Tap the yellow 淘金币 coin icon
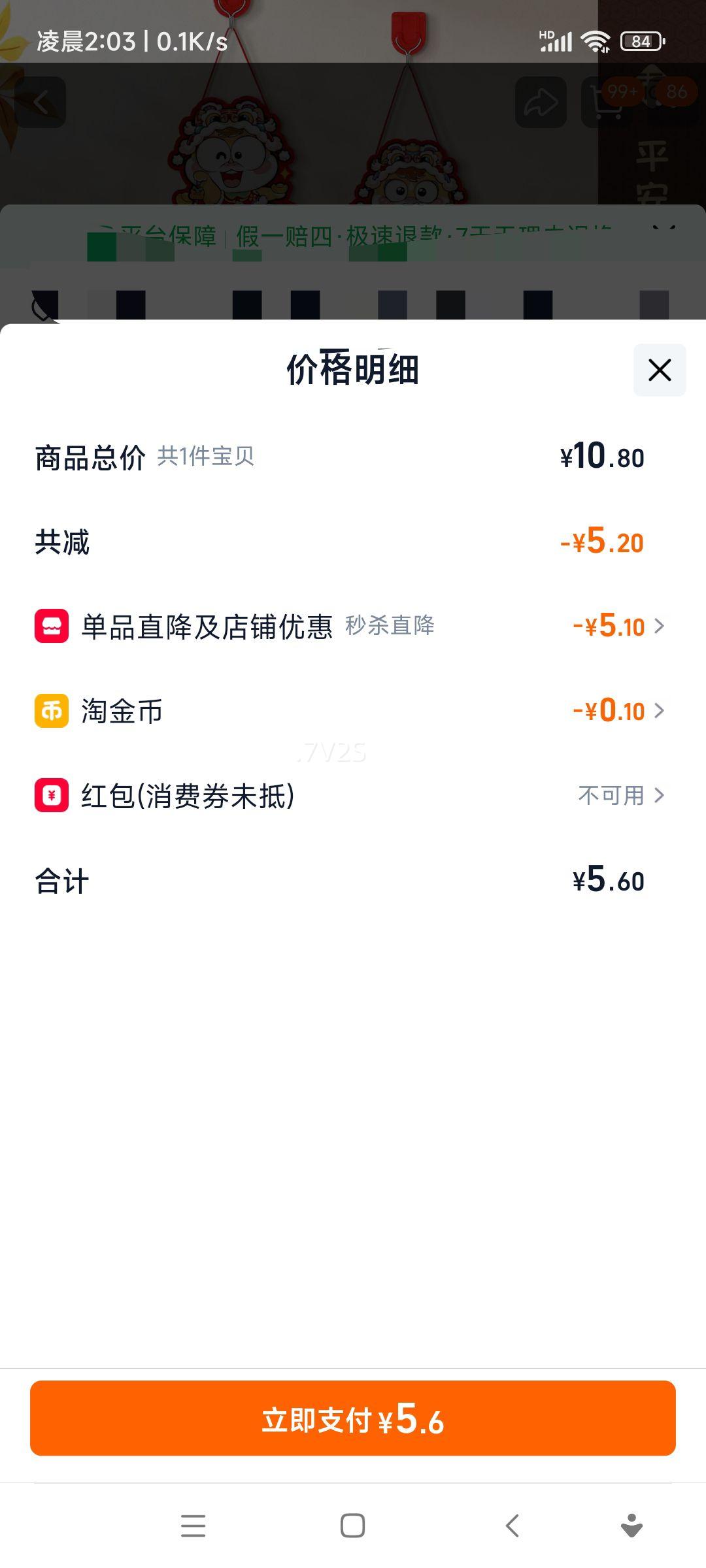 point(52,711)
